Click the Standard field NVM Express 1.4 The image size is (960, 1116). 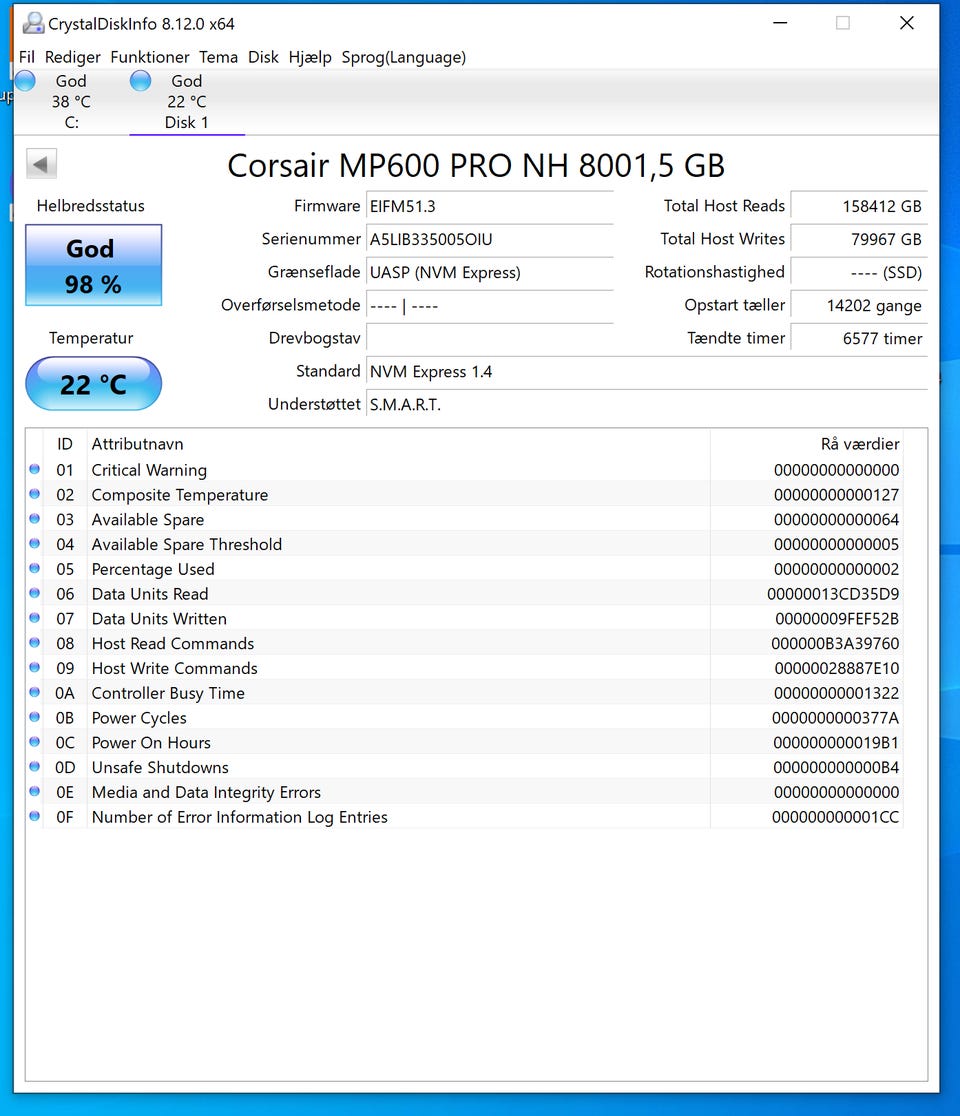647,372
